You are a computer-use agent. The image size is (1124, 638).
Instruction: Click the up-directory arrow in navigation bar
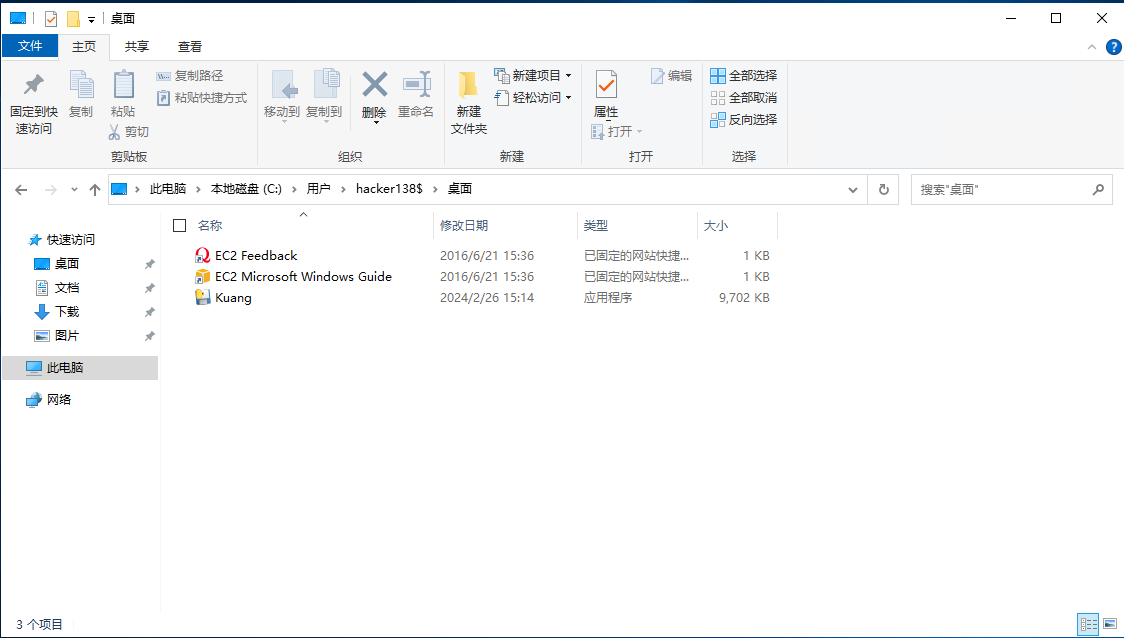click(95, 189)
